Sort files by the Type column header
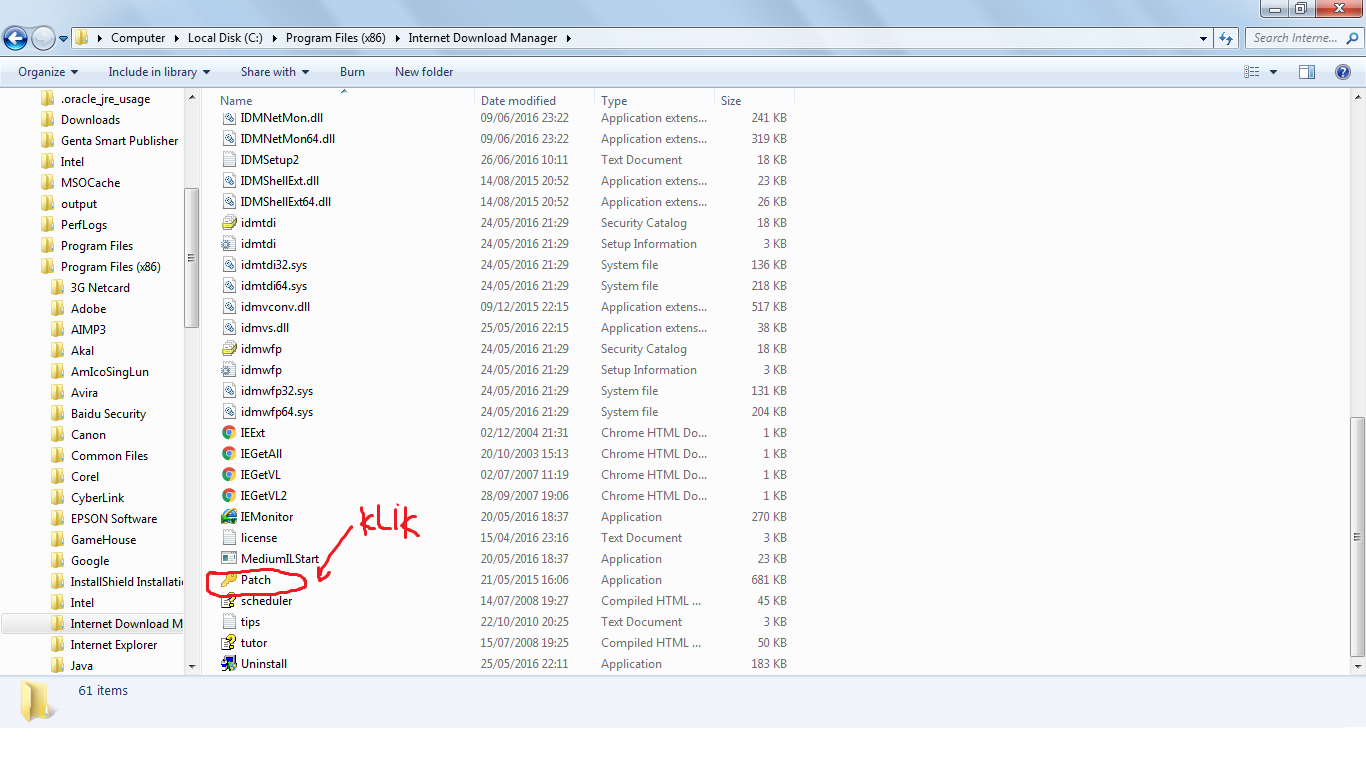 (x=654, y=101)
